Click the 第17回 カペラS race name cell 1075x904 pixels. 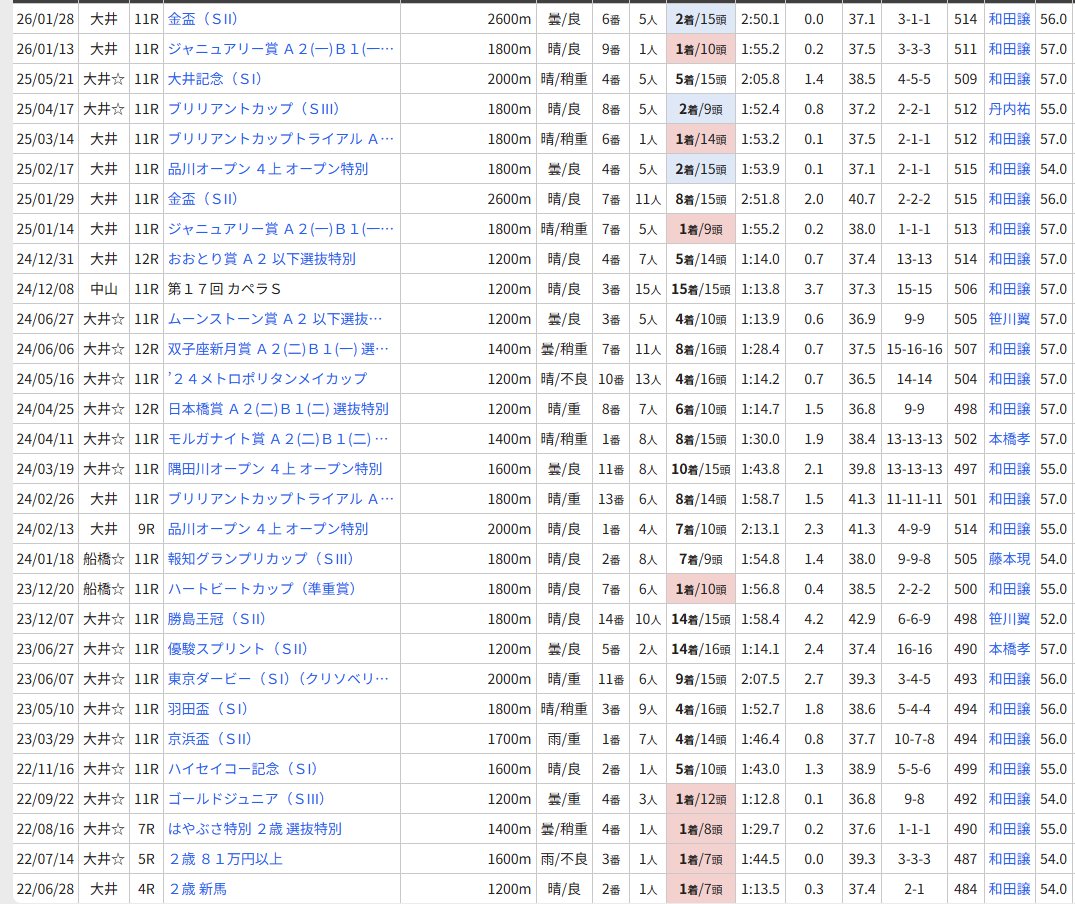pos(224,289)
